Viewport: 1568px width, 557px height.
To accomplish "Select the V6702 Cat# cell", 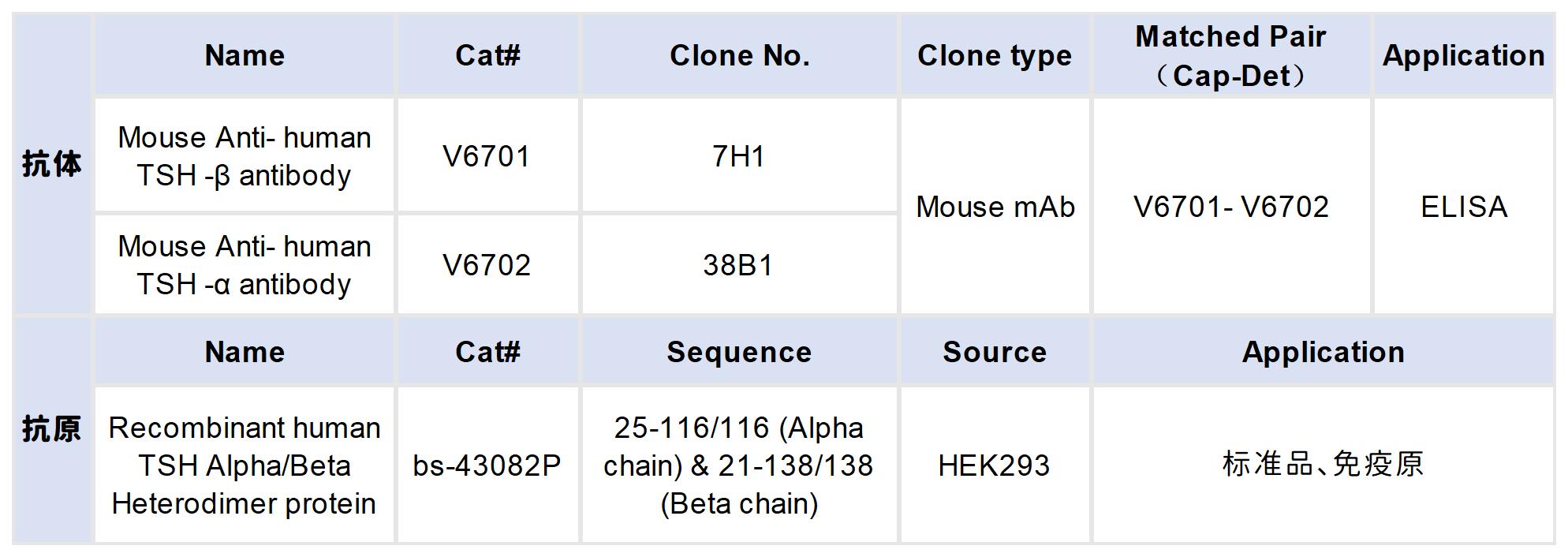I will tap(487, 265).
